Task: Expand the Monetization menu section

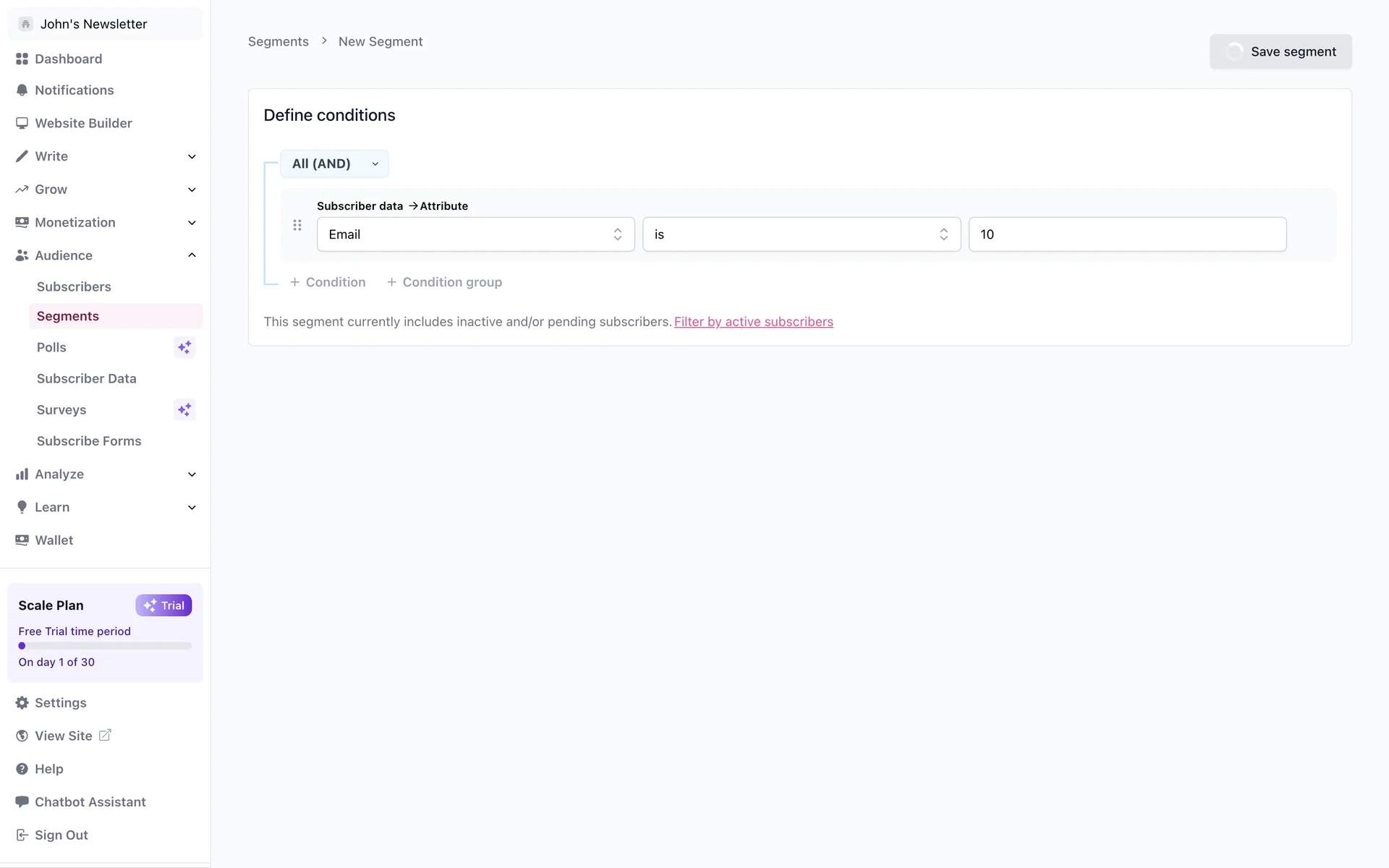Action: (x=192, y=223)
